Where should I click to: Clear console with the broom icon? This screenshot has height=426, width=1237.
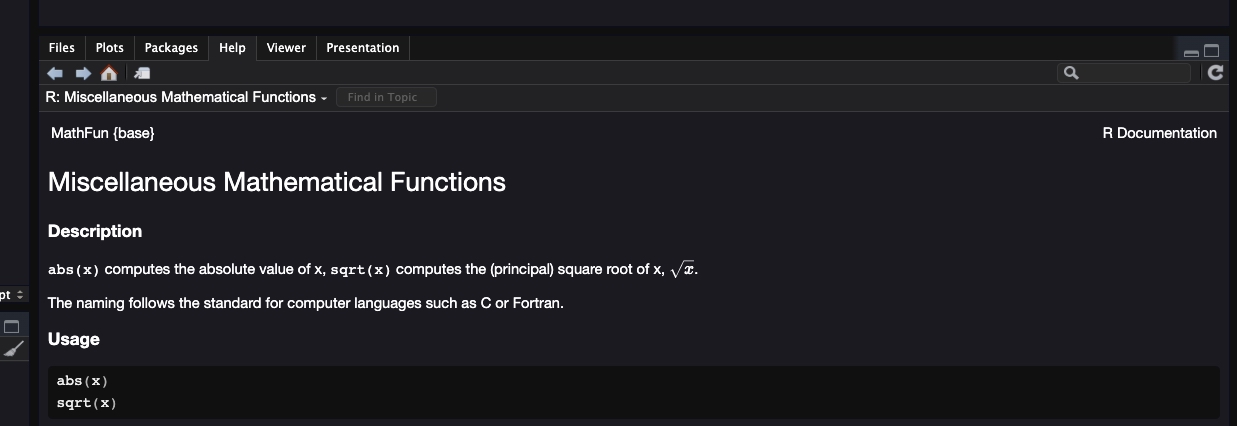(x=13, y=349)
